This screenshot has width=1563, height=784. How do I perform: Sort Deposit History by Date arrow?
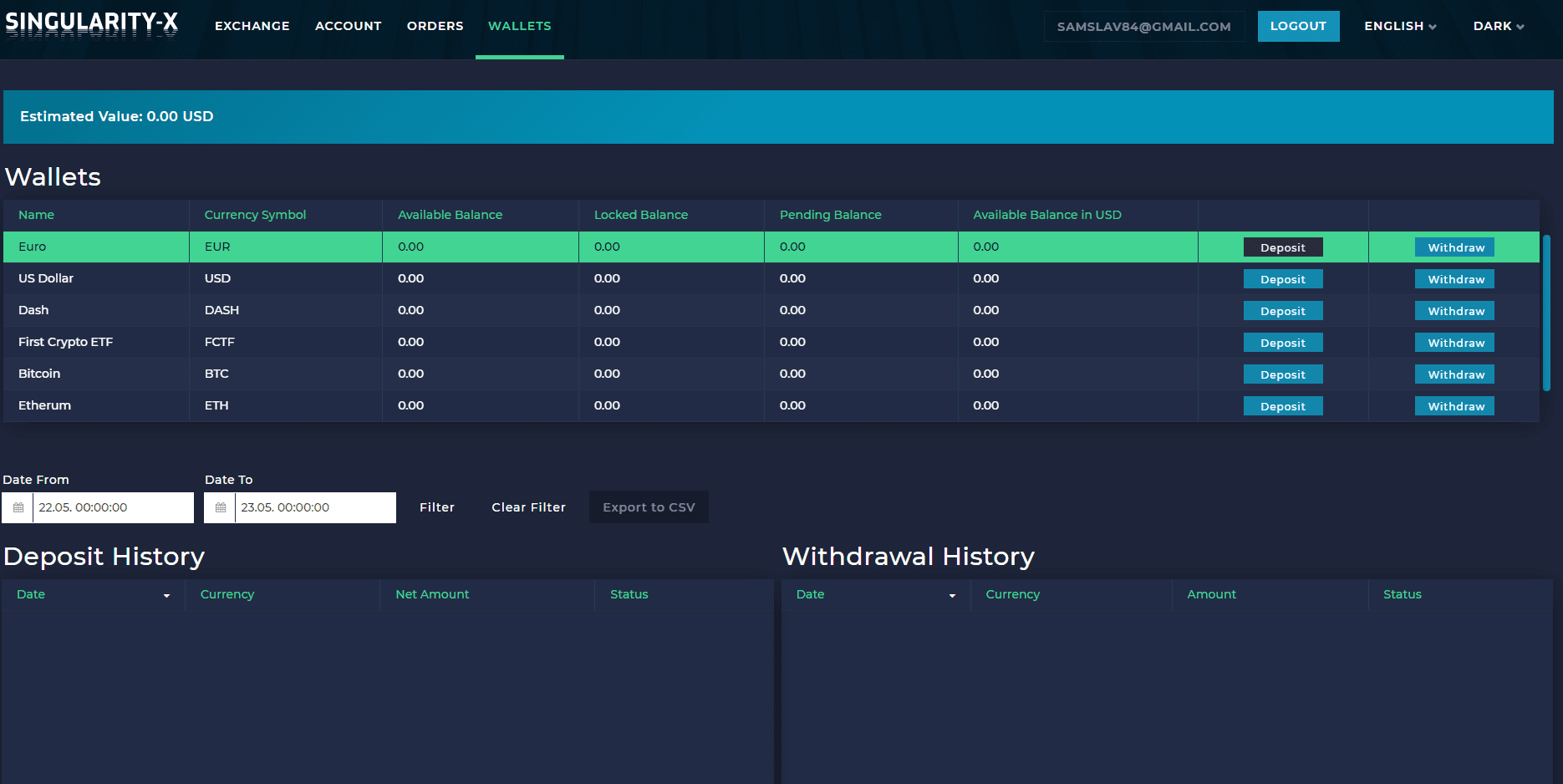166,595
